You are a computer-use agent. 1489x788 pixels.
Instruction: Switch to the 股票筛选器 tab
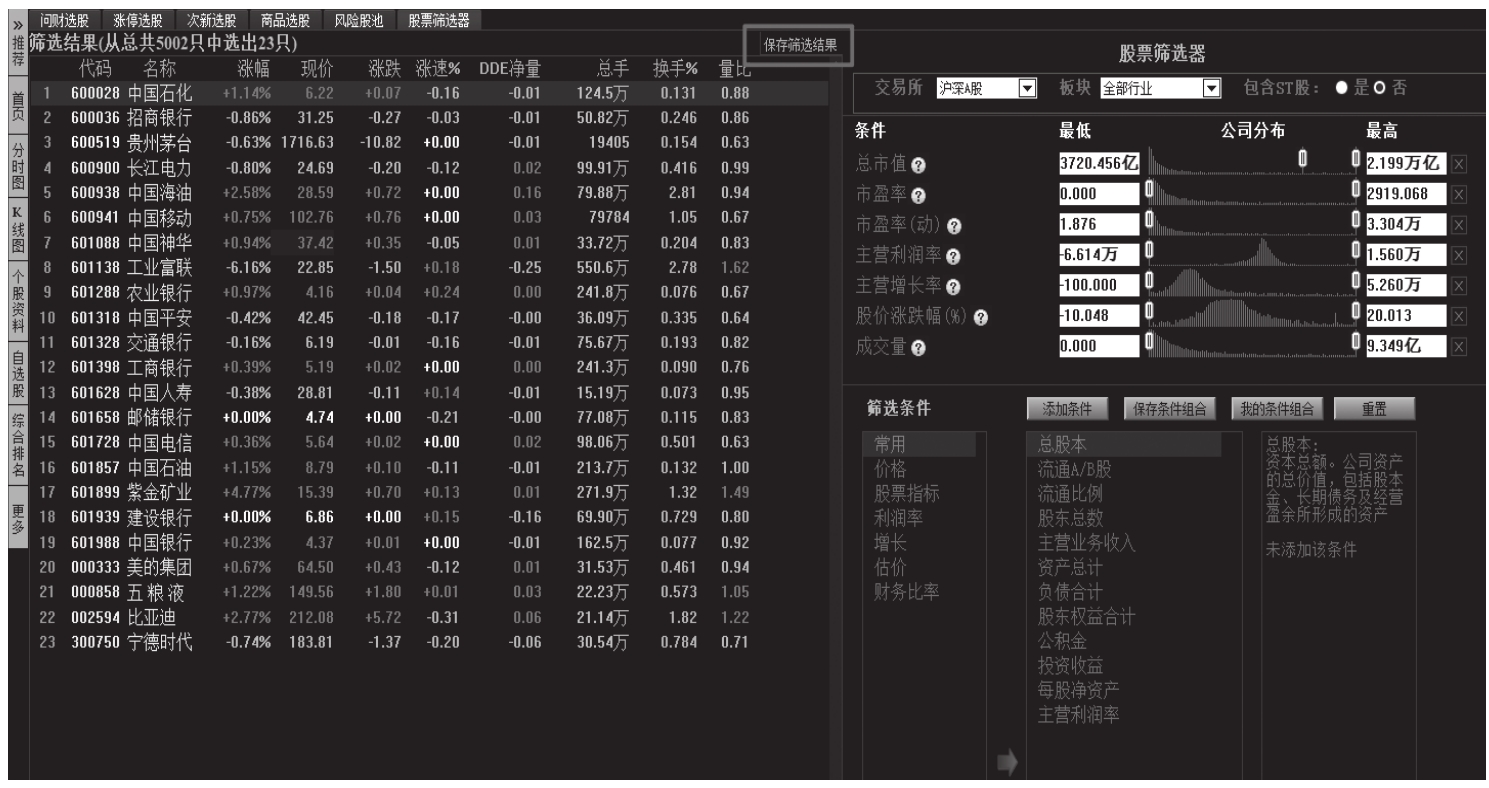440,19
